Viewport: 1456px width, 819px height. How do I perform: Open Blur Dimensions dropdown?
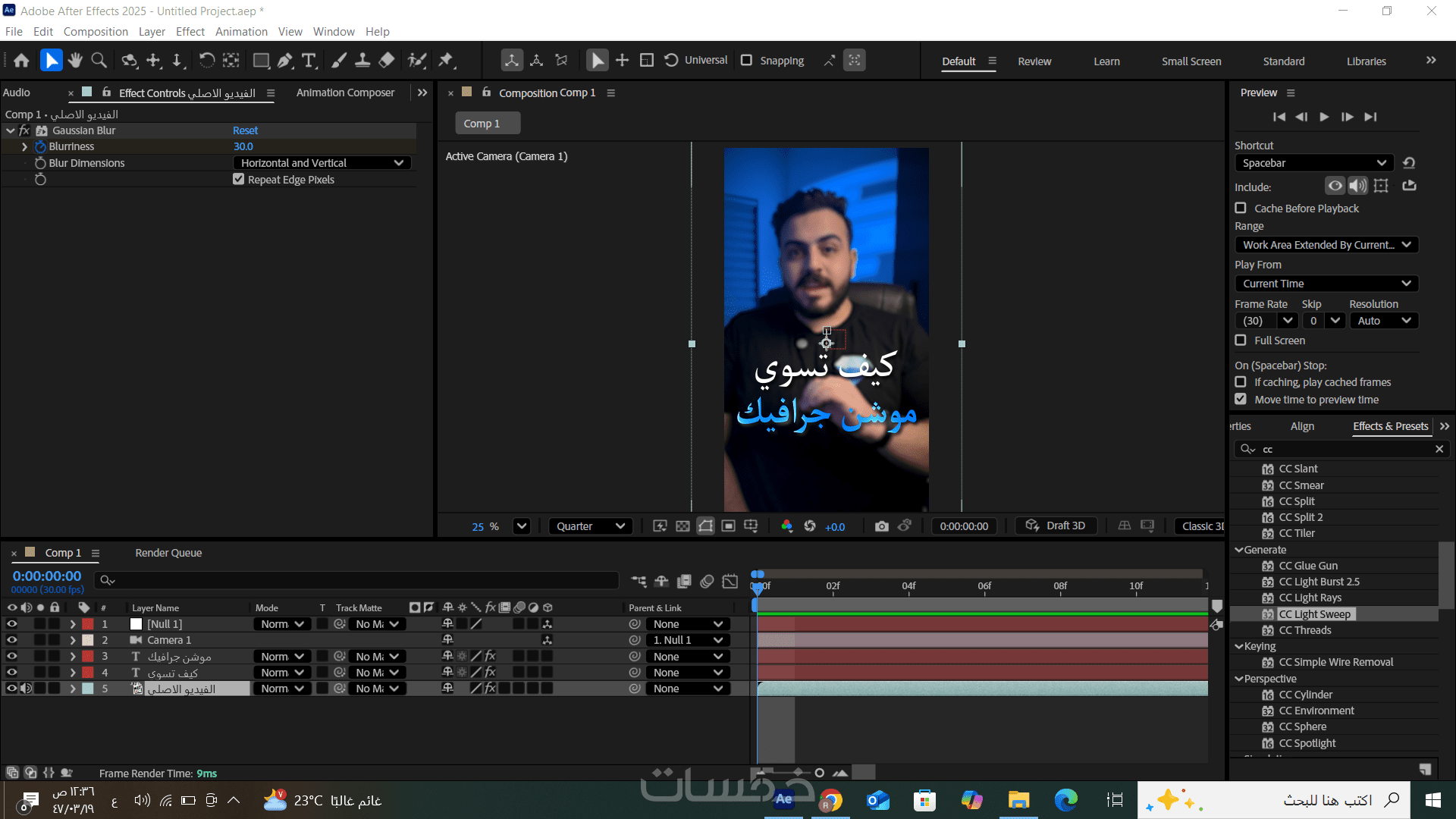pyautogui.click(x=322, y=163)
